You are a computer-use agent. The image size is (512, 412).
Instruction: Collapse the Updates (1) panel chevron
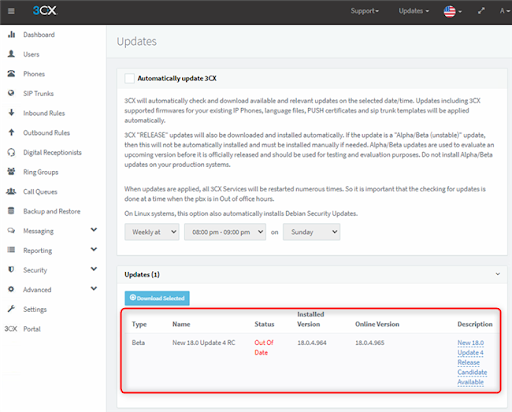[x=498, y=274]
